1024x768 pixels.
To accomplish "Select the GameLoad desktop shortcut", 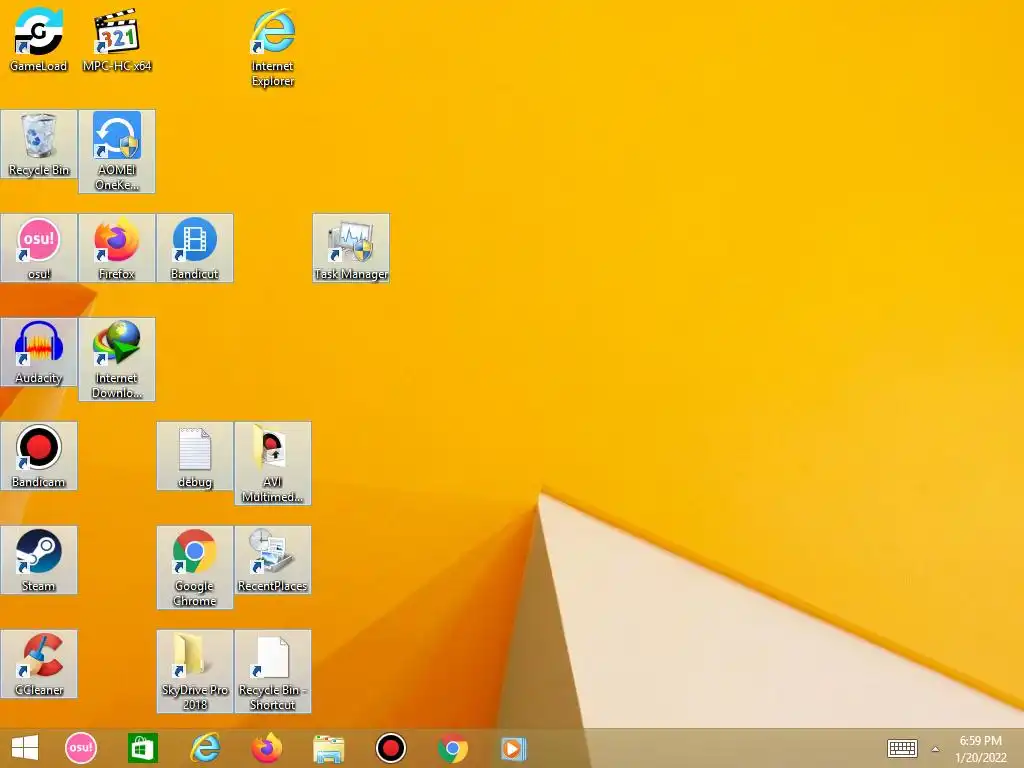I will [39, 39].
